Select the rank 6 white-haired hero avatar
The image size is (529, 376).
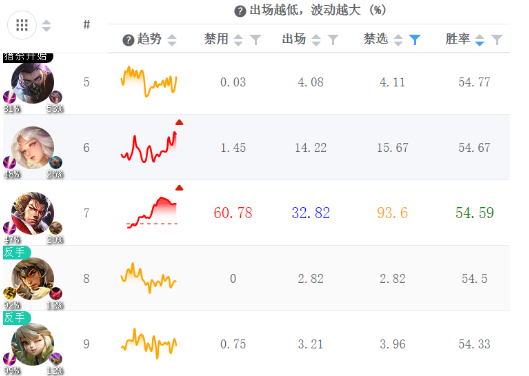click(x=32, y=147)
